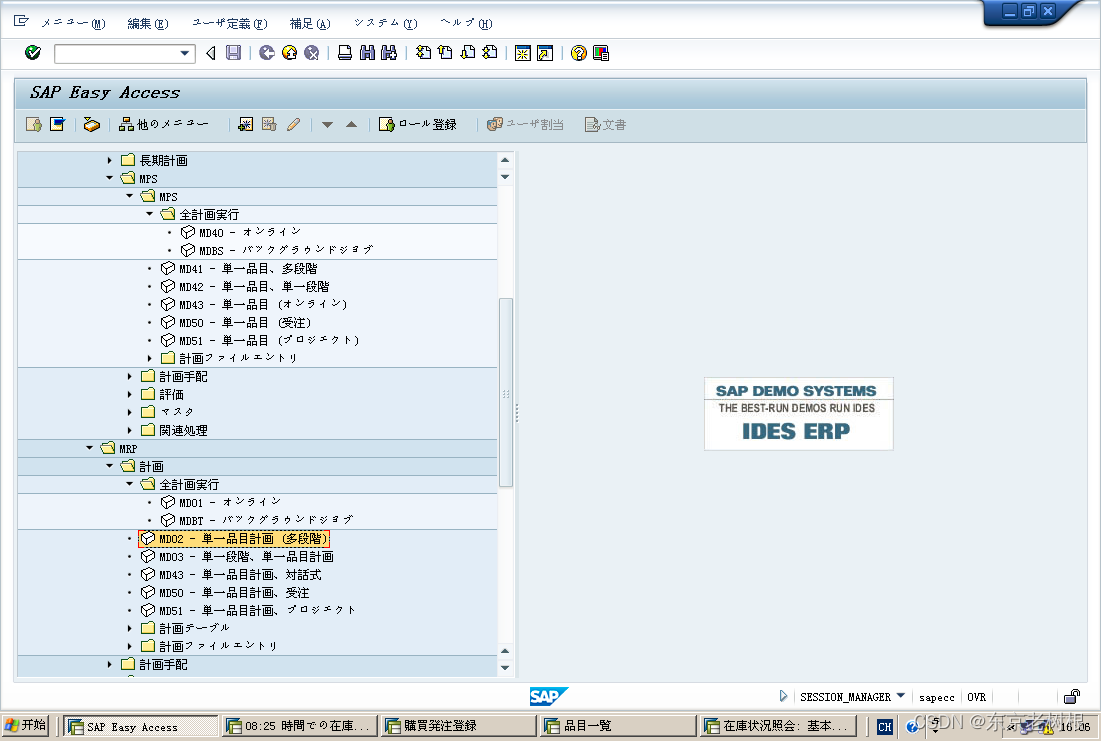1101x741 pixels.
Task: Select MD02 - 単一品目計画 (多段階) transaction
Action: [234, 539]
